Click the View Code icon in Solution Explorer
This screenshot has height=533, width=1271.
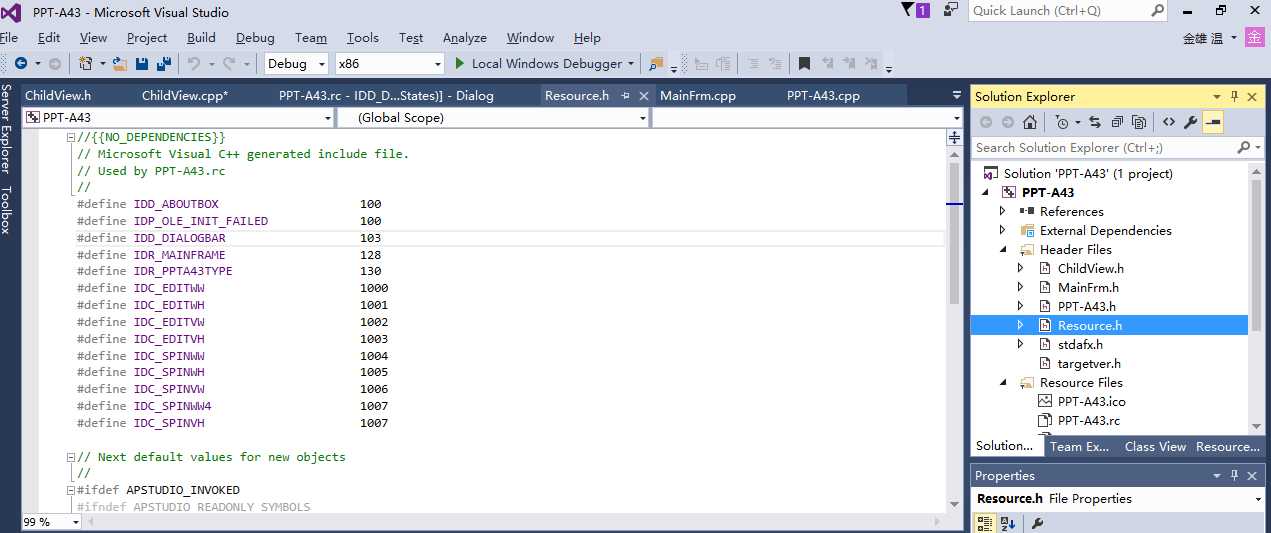point(1168,122)
